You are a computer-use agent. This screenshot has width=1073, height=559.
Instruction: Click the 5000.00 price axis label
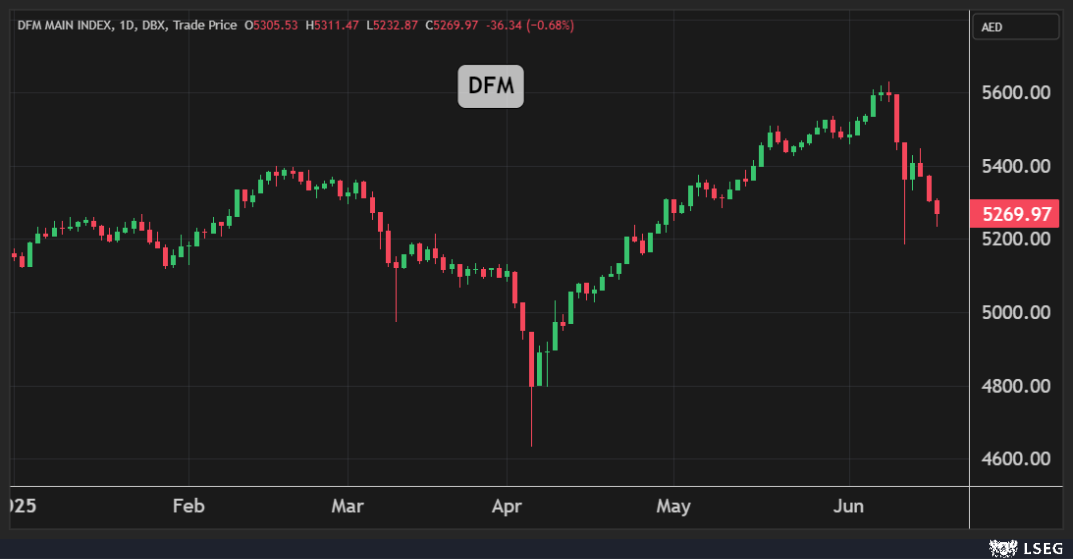click(1016, 313)
